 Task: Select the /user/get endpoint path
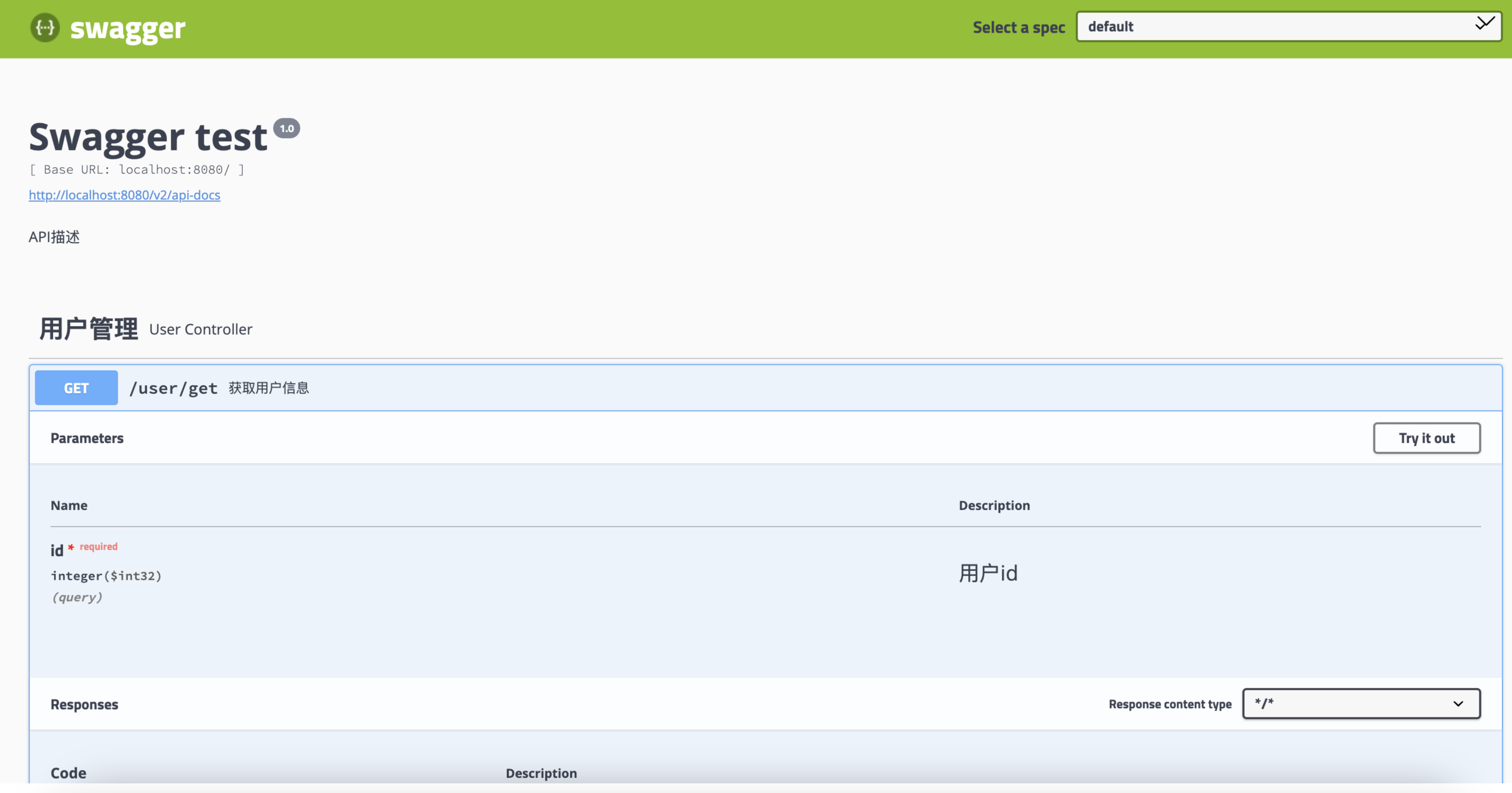click(x=173, y=387)
